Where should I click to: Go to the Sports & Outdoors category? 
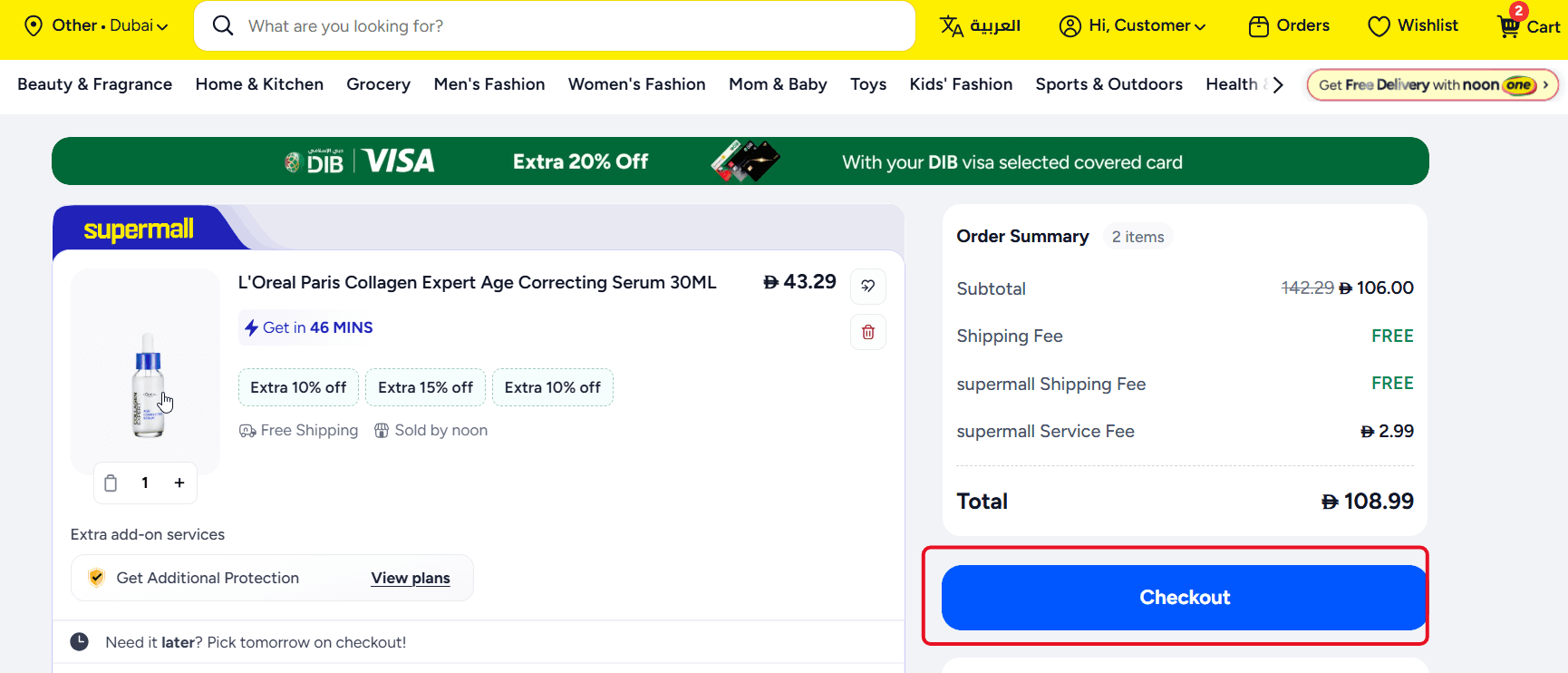[1108, 84]
